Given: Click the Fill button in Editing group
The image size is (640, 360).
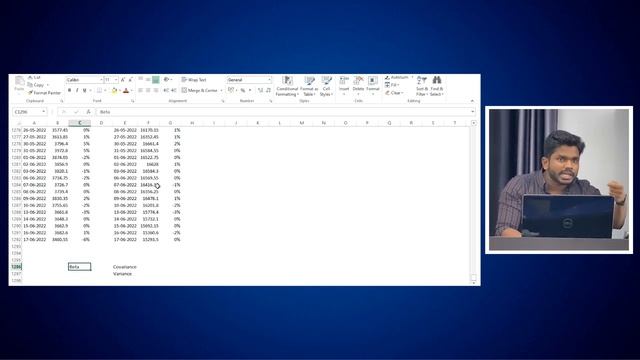Looking at the screenshot, I should pos(391,85).
